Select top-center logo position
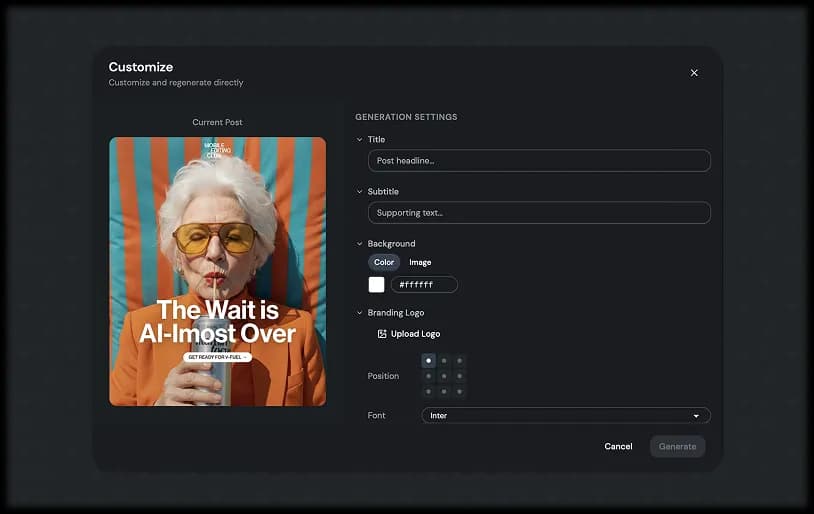Screen dimensions: 814x514 pos(444,360)
